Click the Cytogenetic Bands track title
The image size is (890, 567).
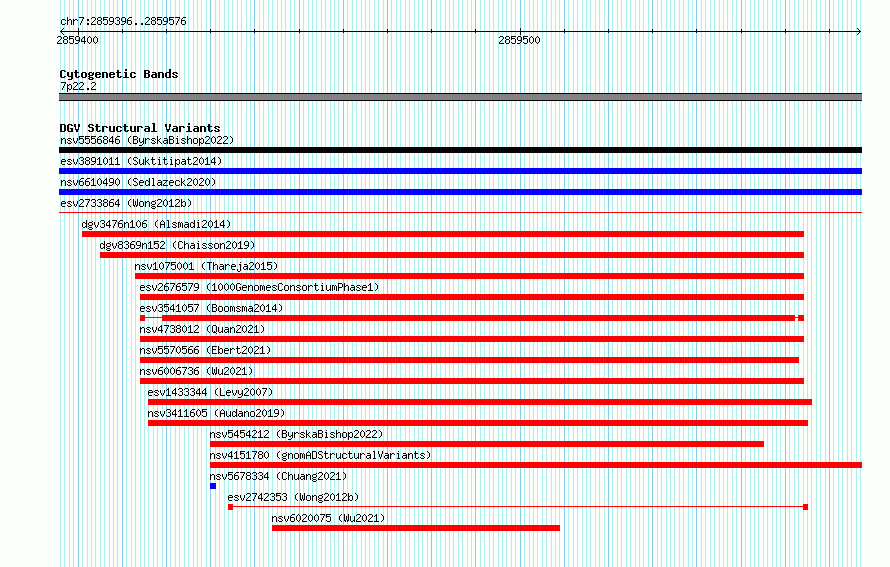click(x=119, y=74)
